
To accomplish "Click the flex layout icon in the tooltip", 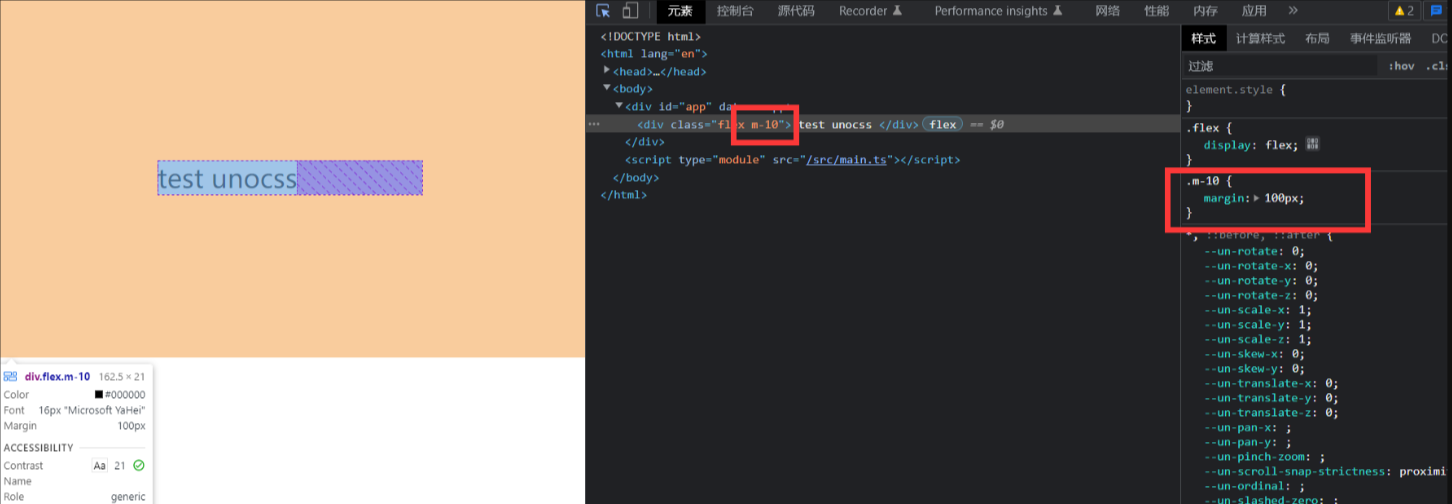I will pyautogui.click(x=10, y=377).
